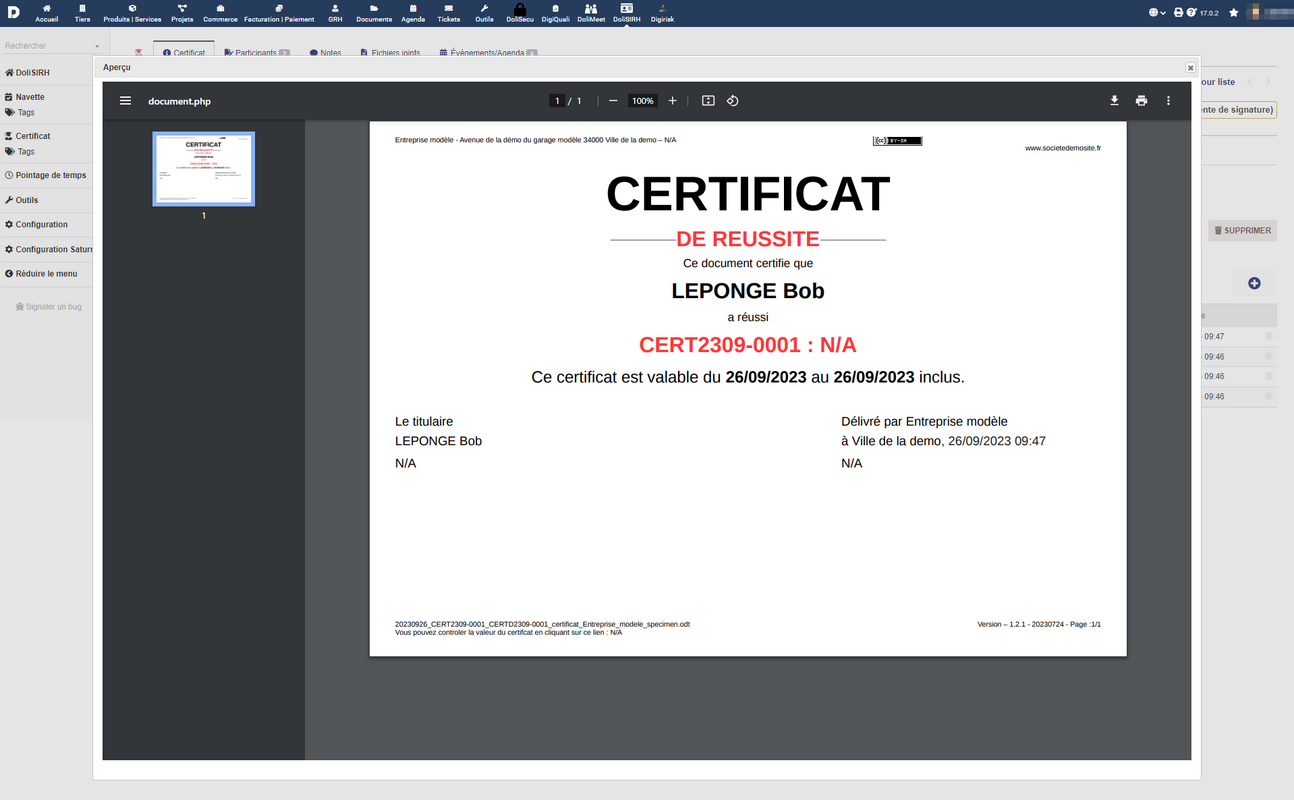Open the Digirisk module
Screen dimensions: 1294x800
point(662,13)
